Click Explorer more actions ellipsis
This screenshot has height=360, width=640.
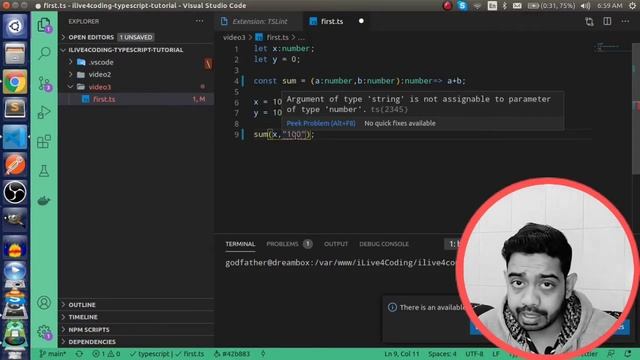point(199,21)
